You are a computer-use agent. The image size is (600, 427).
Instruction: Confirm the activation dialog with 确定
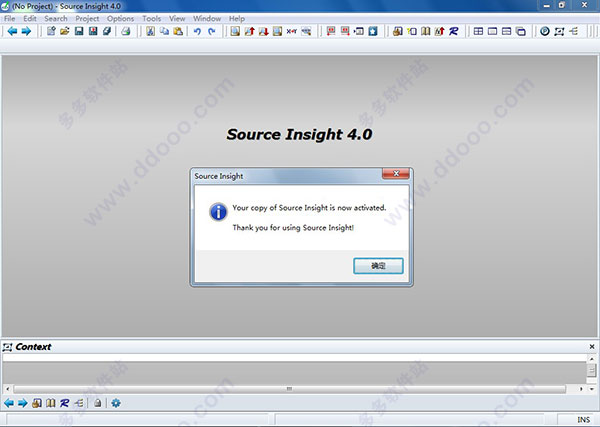(x=378, y=266)
